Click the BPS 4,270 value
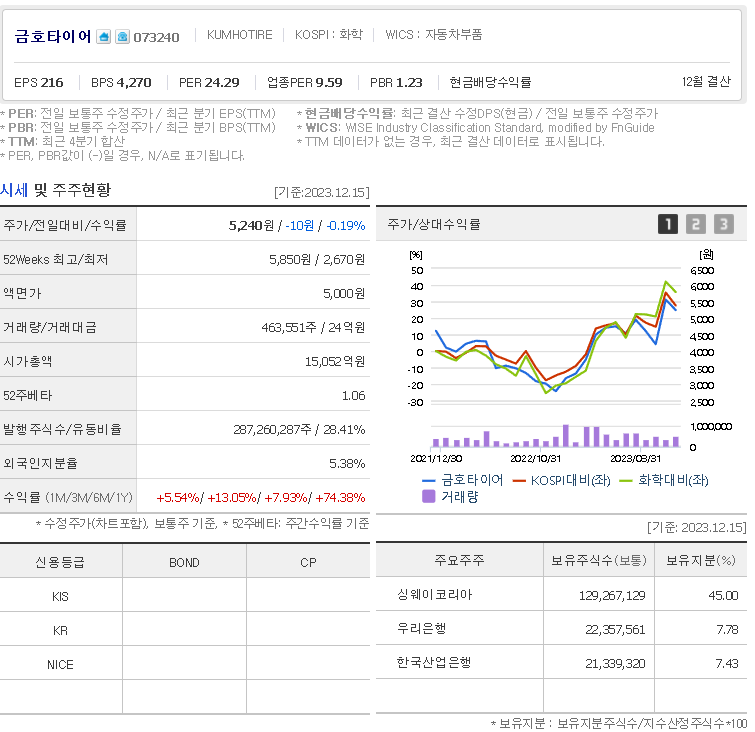 [x=121, y=82]
